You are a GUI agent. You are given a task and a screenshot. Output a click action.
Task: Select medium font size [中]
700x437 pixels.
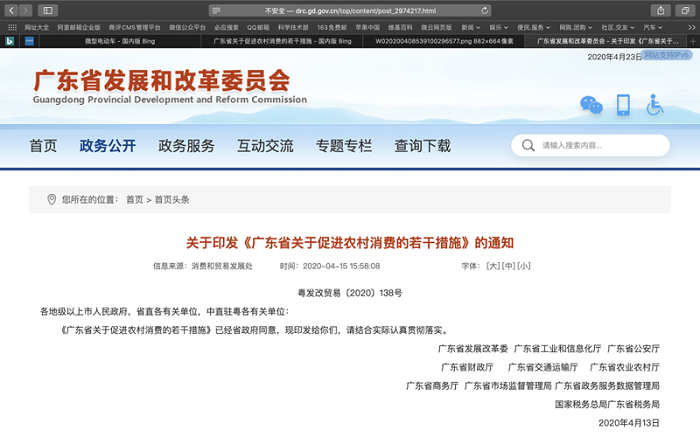click(508, 267)
